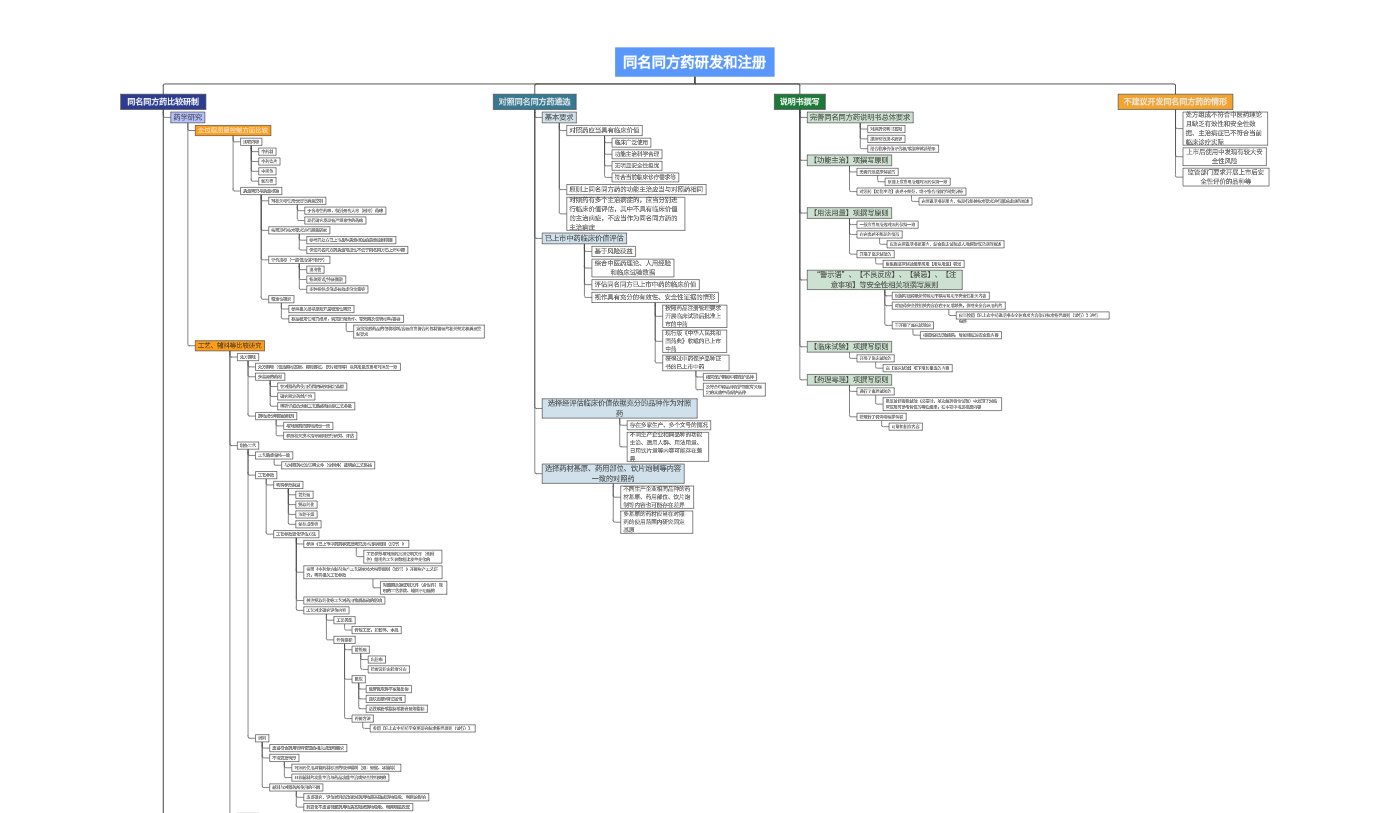Select the 药学研究 node
This screenshot has width=1376, height=813.
(187, 117)
